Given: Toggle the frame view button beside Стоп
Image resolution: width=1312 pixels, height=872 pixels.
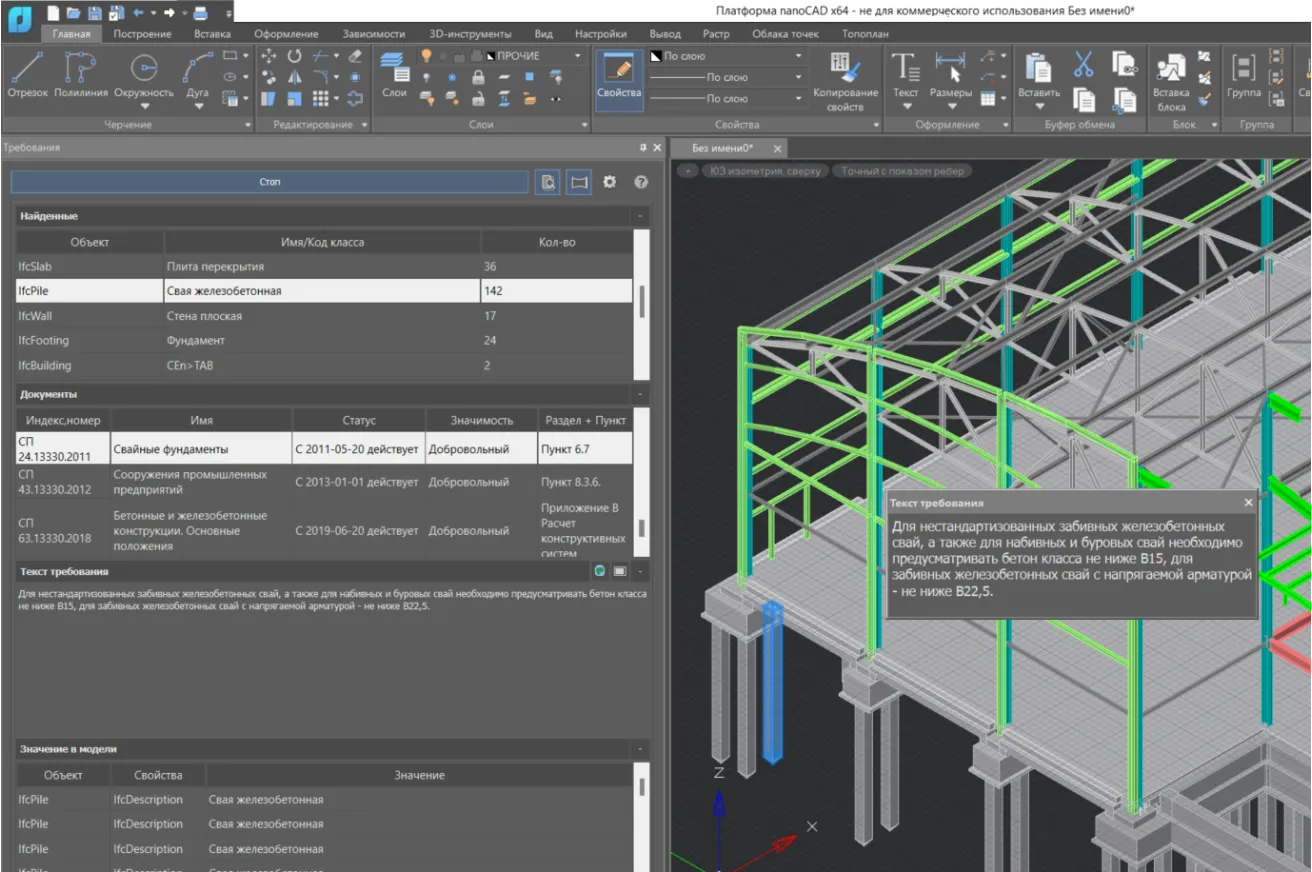Looking at the screenshot, I should [x=578, y=182].
